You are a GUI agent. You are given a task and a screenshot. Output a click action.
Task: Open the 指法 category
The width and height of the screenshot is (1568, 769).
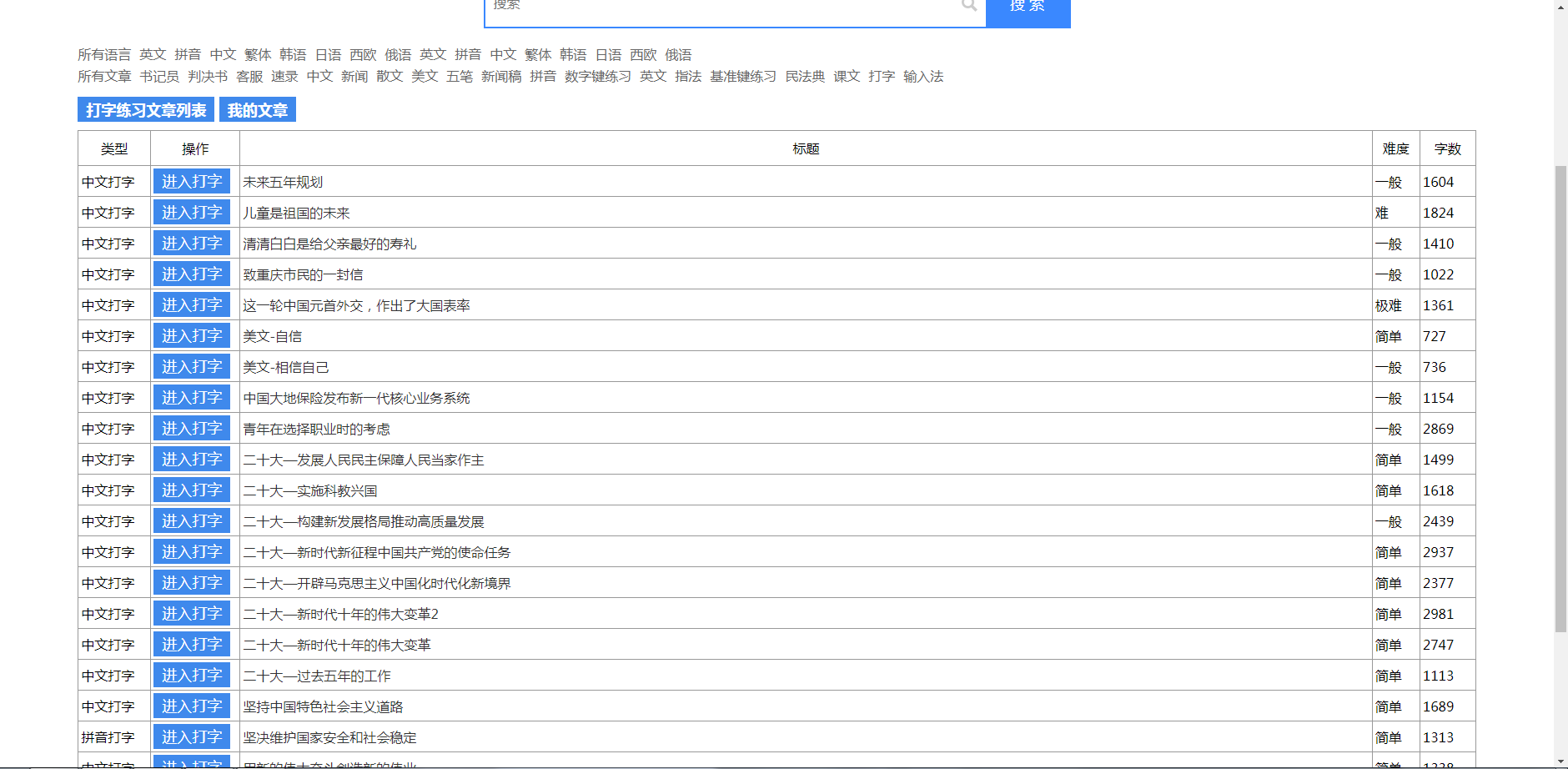pyautogui.click(x=688, y=77)
